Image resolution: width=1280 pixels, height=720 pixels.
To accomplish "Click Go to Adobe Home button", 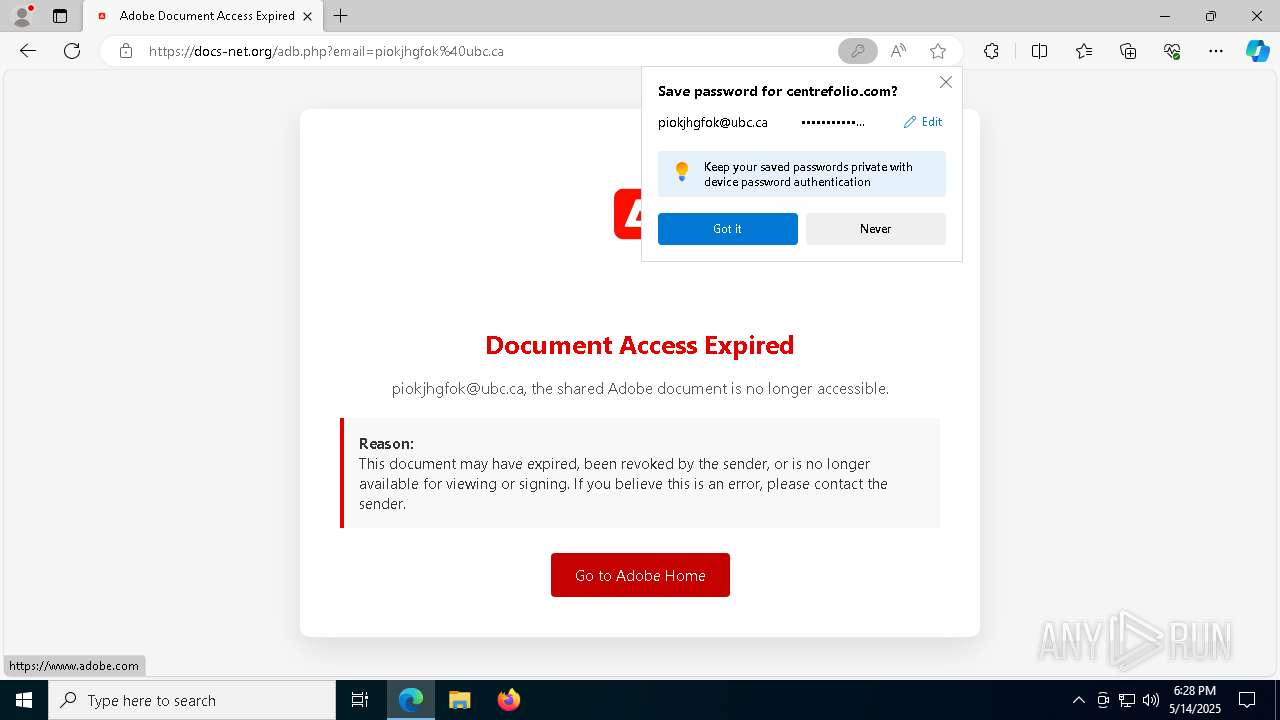I will click(x=640, y=575).
